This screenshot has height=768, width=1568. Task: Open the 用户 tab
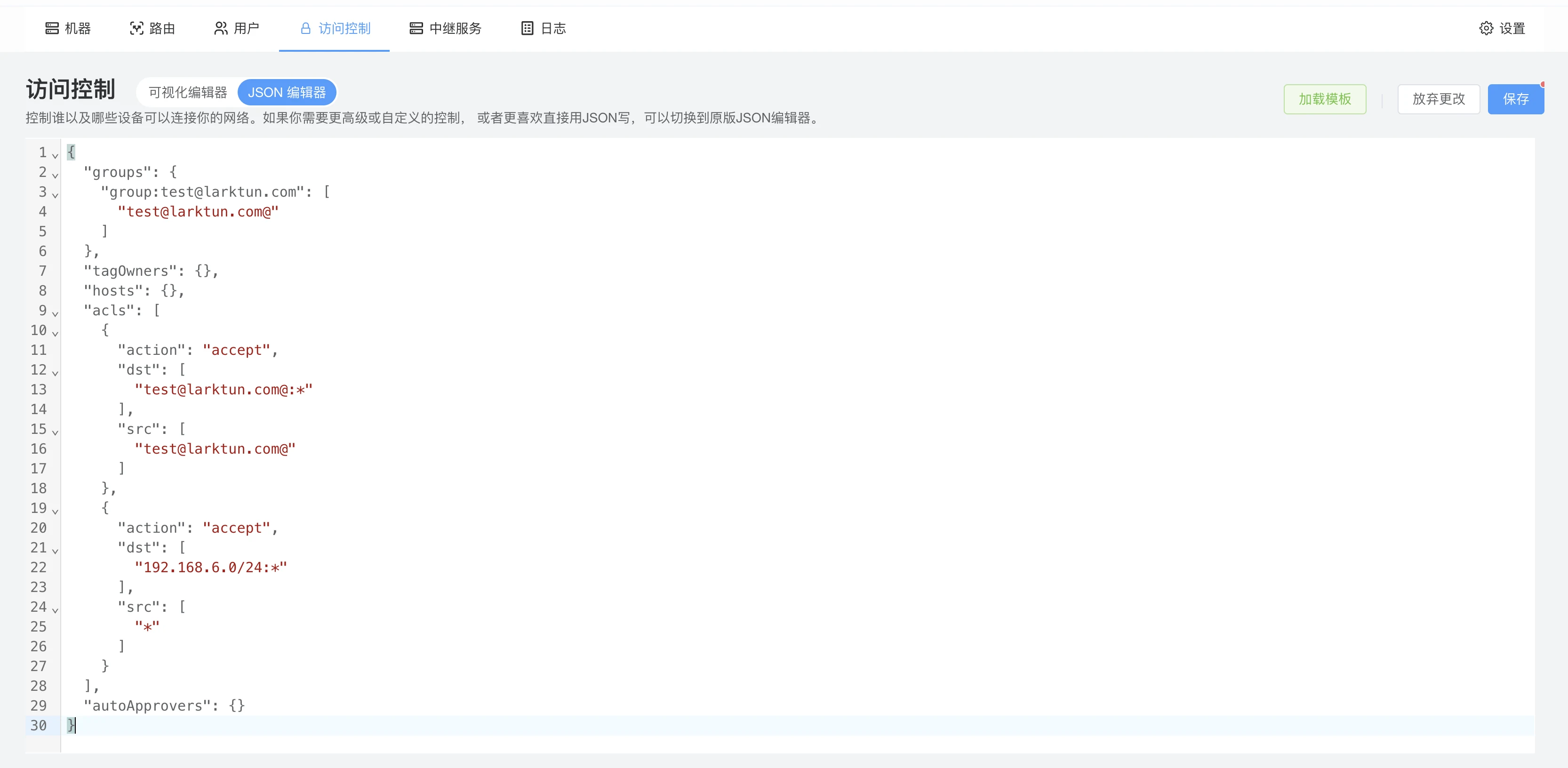[x=237, y=28]
